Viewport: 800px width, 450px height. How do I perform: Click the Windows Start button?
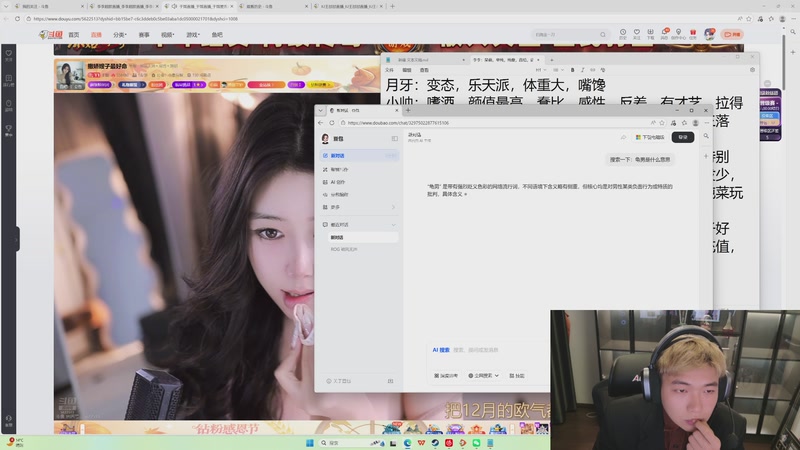[309, 443]
